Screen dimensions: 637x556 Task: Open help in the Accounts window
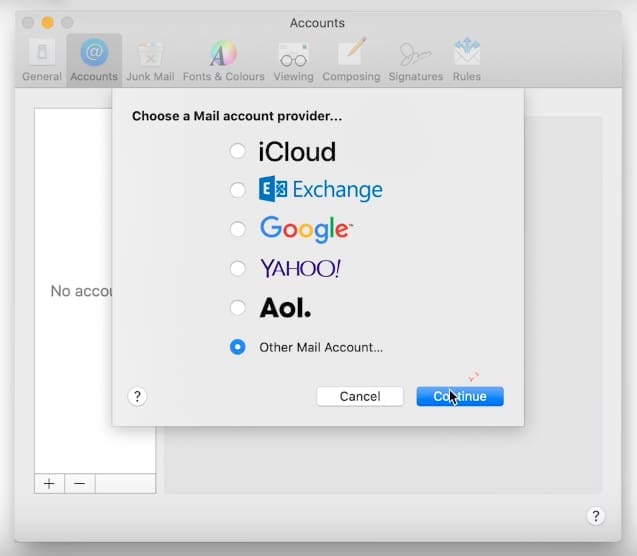(596, 516)
